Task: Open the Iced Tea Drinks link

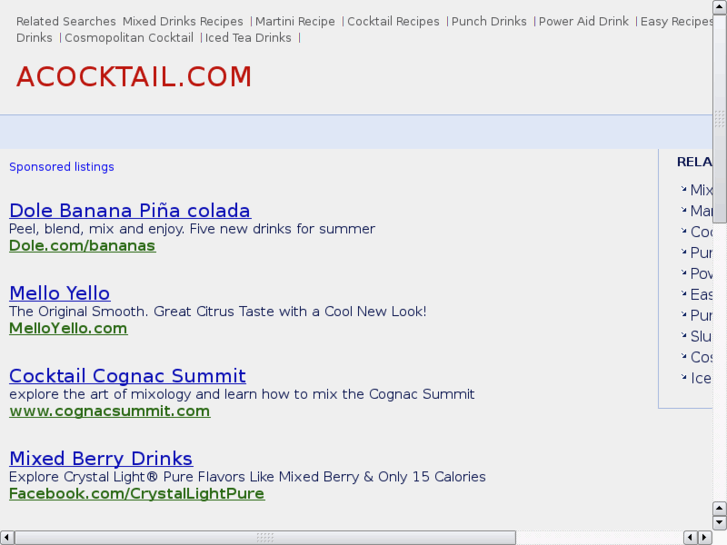Action: 248,38
